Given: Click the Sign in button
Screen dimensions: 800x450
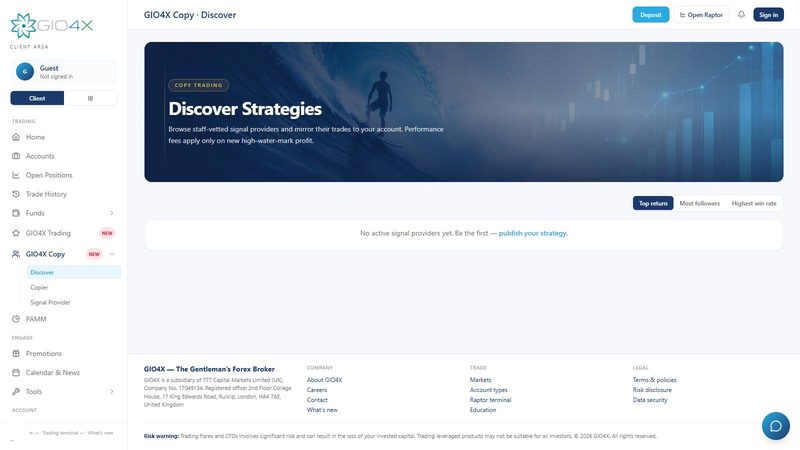Looking at the screenshot, I should (768, 15).
